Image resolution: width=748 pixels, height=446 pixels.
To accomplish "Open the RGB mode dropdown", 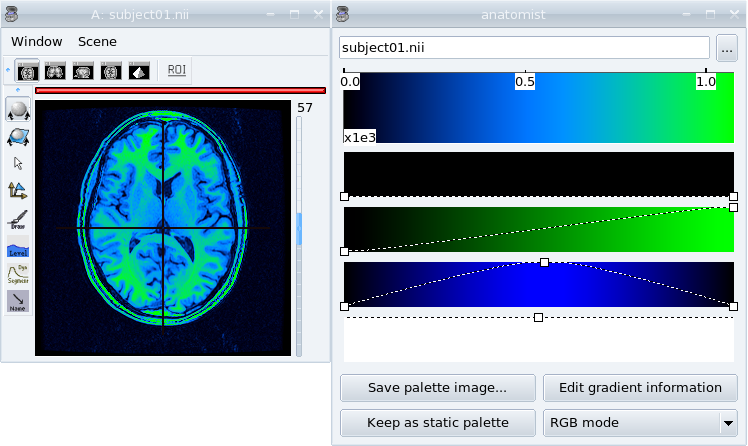I will (x=640, y=423).
